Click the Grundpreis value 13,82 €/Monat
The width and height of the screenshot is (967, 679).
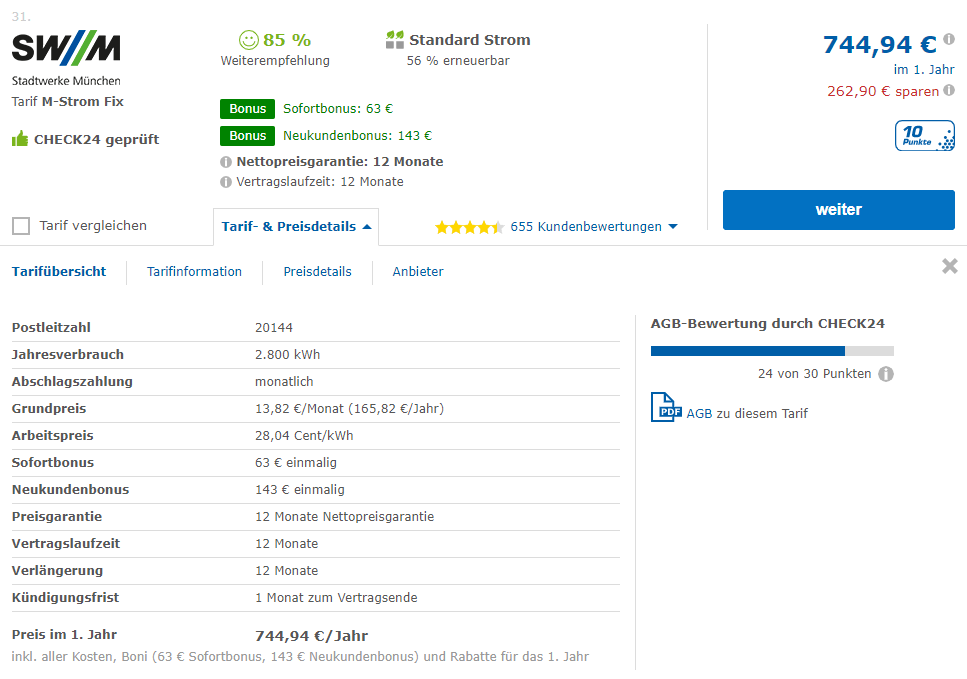pos(349,408)
